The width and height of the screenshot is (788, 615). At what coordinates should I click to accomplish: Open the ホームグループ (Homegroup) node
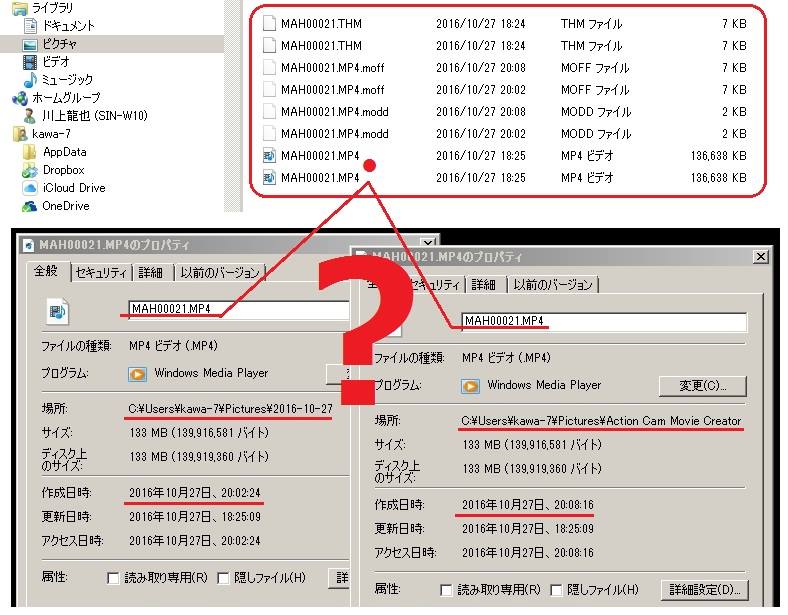pyautogui.click(x=65, y=98)
